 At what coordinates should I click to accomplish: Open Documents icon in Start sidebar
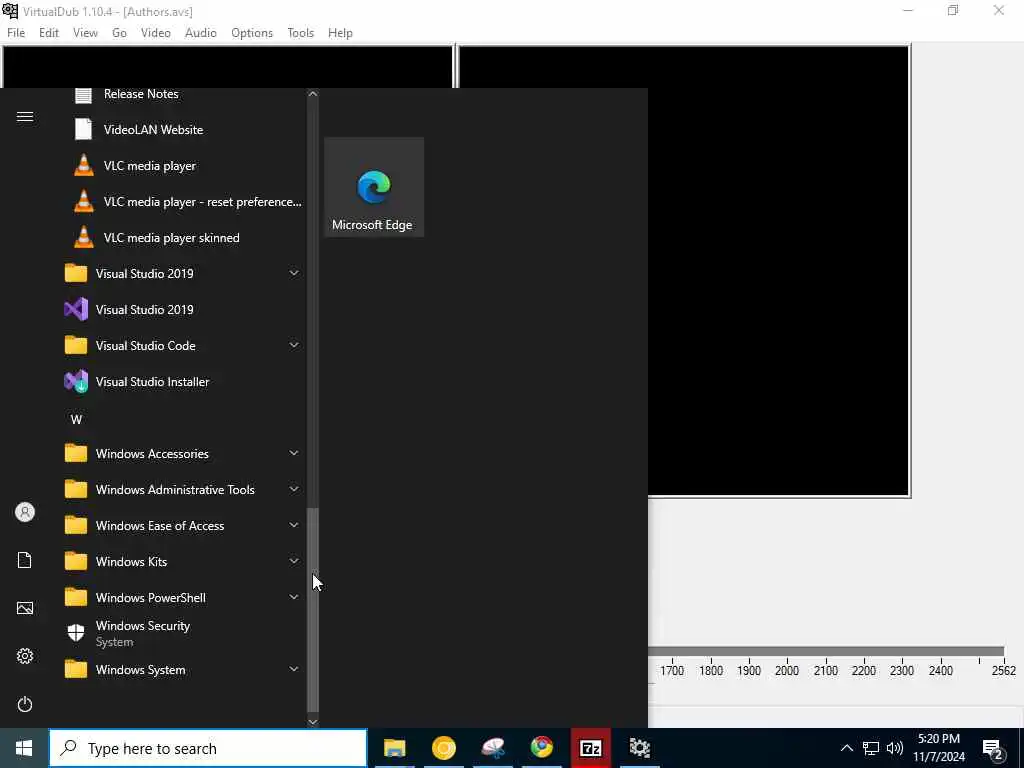click(x=25, y=560)
